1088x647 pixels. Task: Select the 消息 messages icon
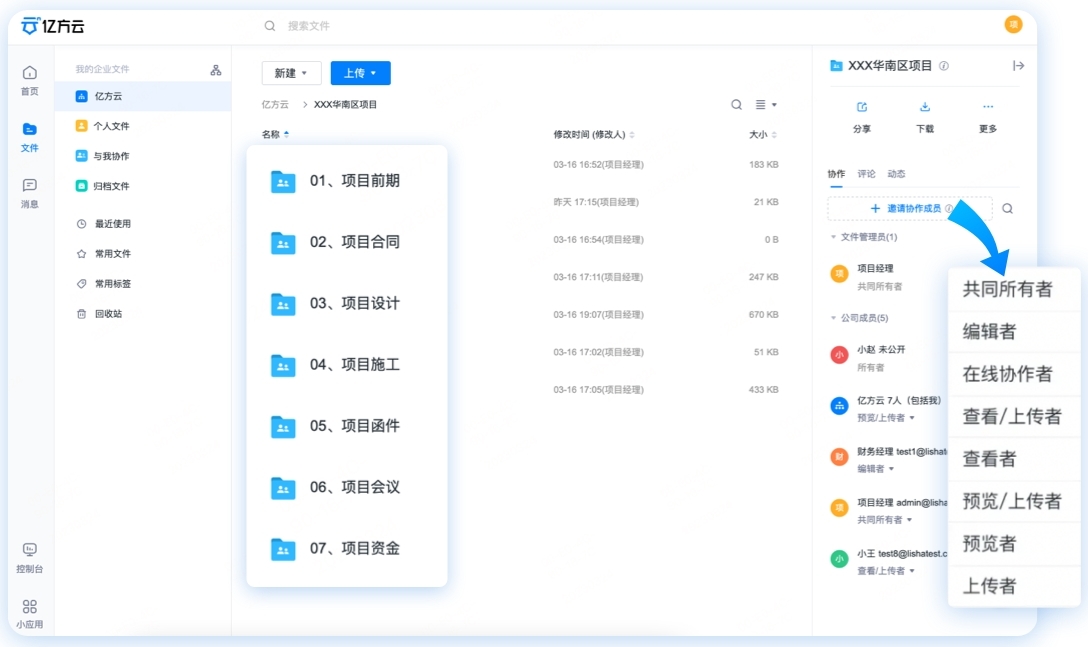(x=29, y=185)
